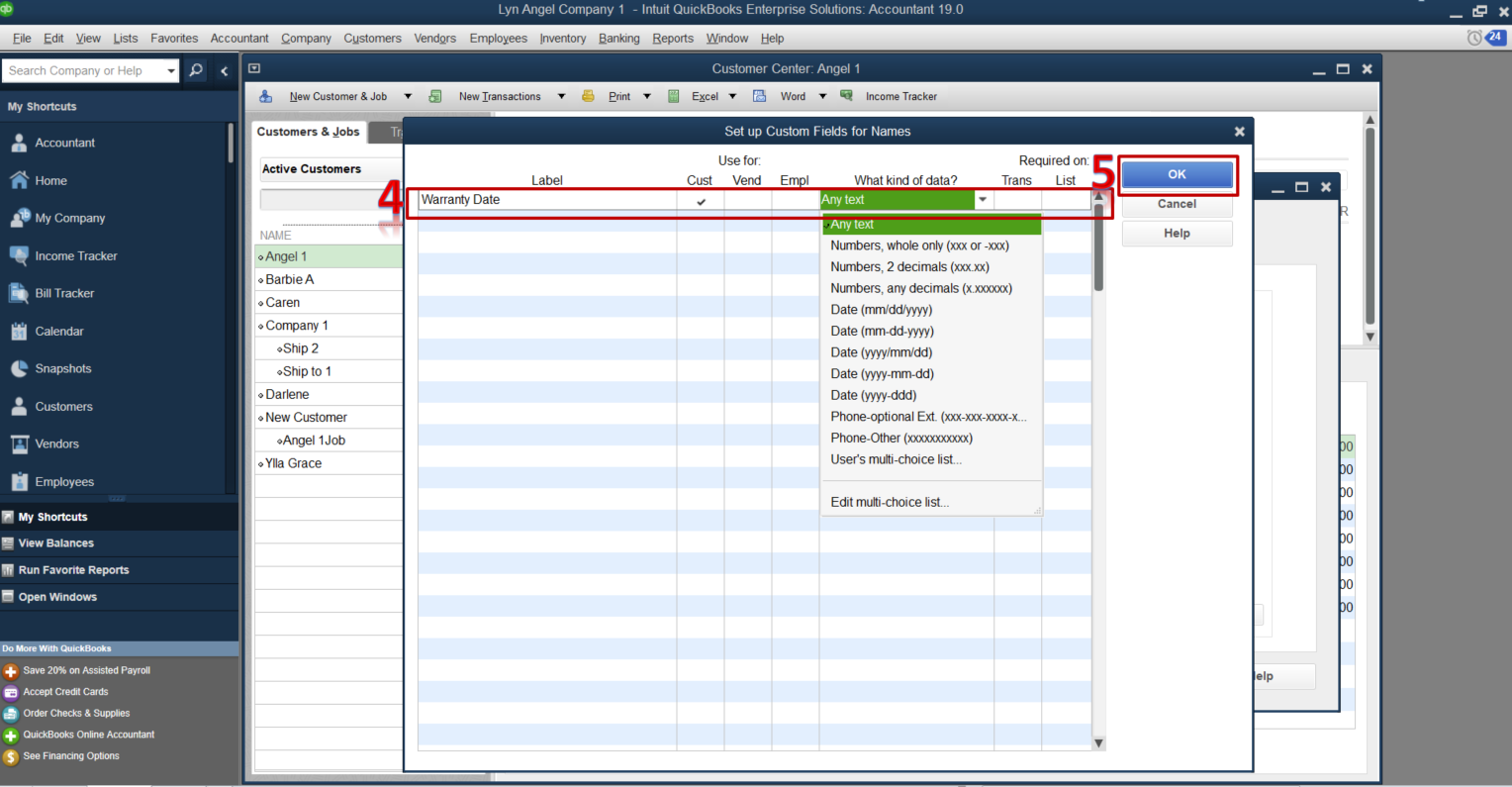Click Save 20% on Assisted Payroll icon
The height and width of the screenshot is (787, 1512).
coord(11,671)
